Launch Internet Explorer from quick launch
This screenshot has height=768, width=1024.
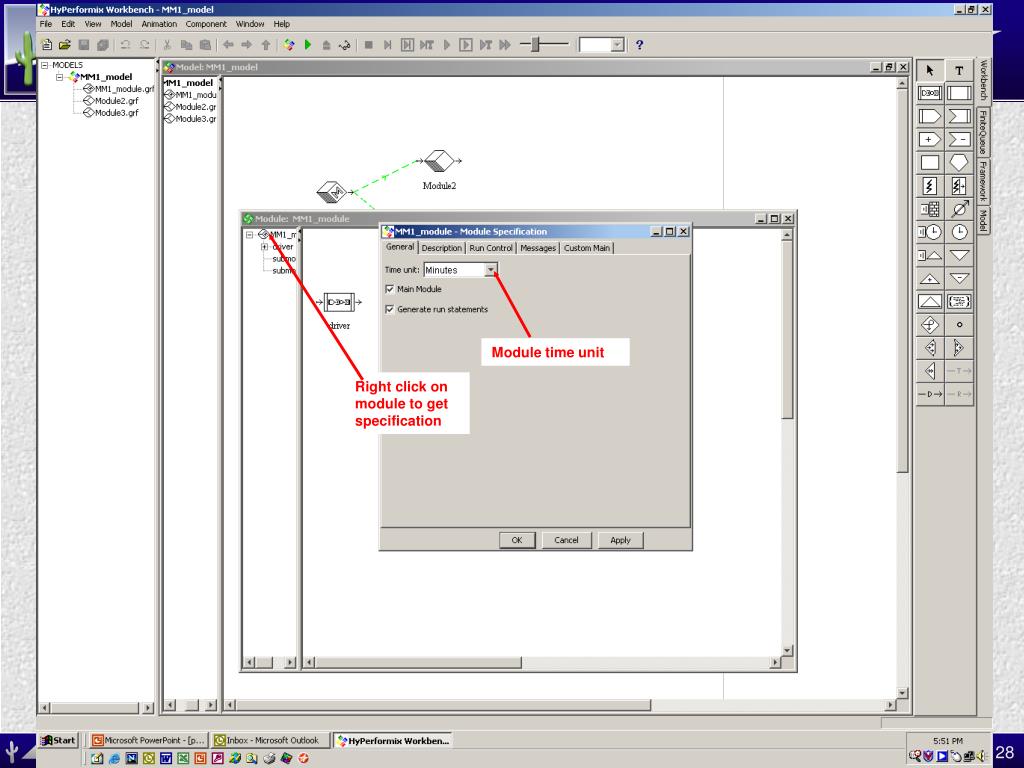(x=114, y=758)
